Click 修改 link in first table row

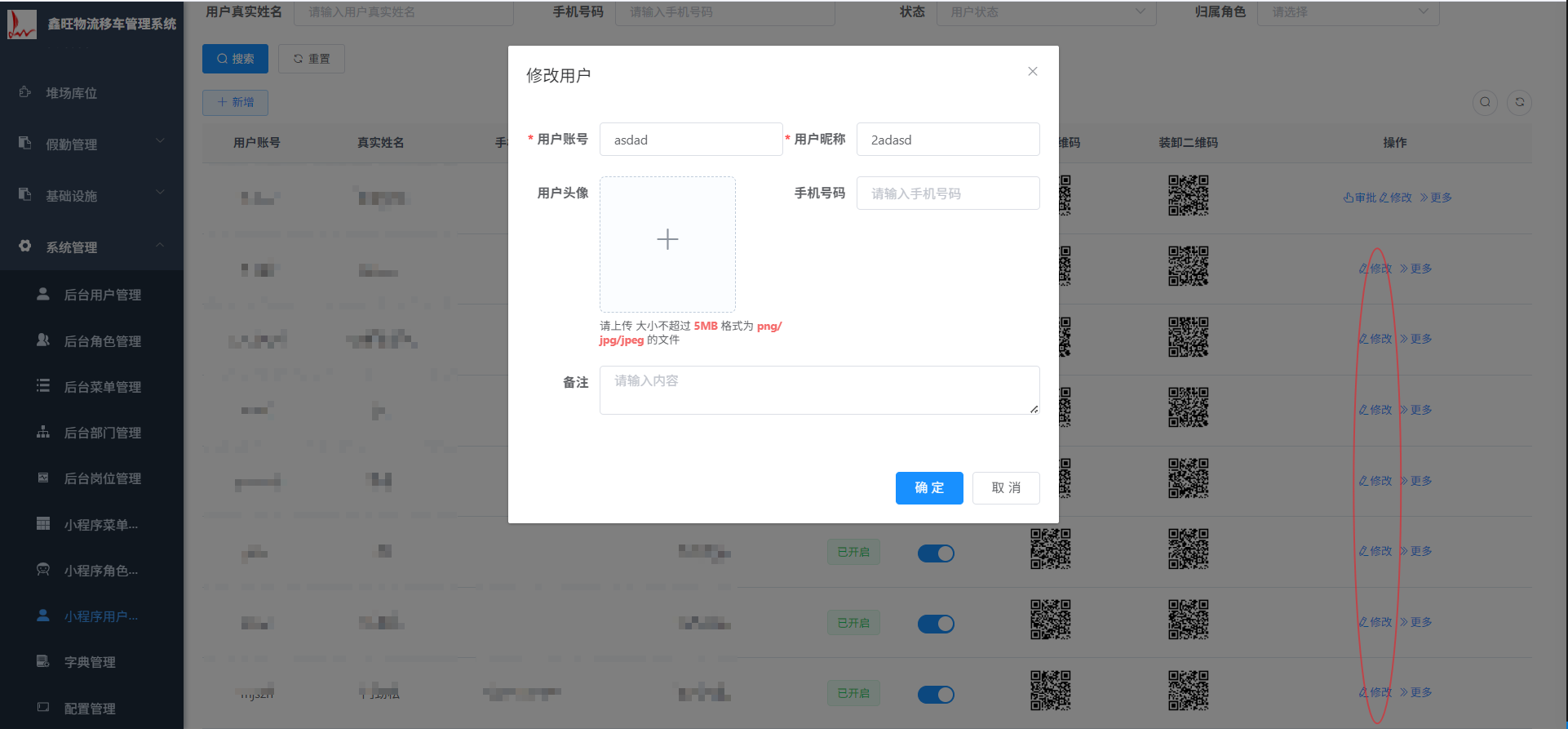coord(1395,198)
